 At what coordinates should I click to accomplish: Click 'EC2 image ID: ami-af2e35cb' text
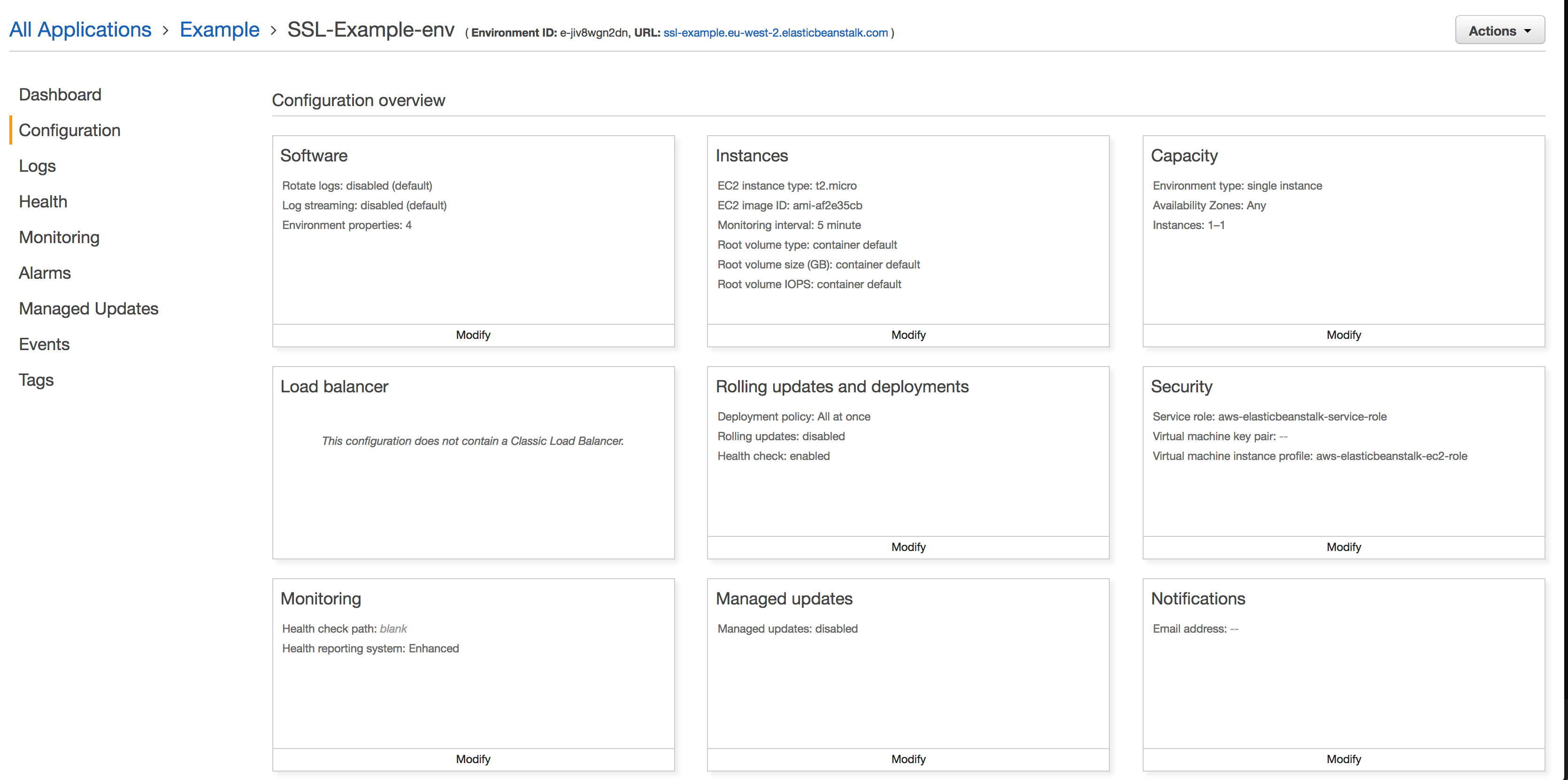790,206
